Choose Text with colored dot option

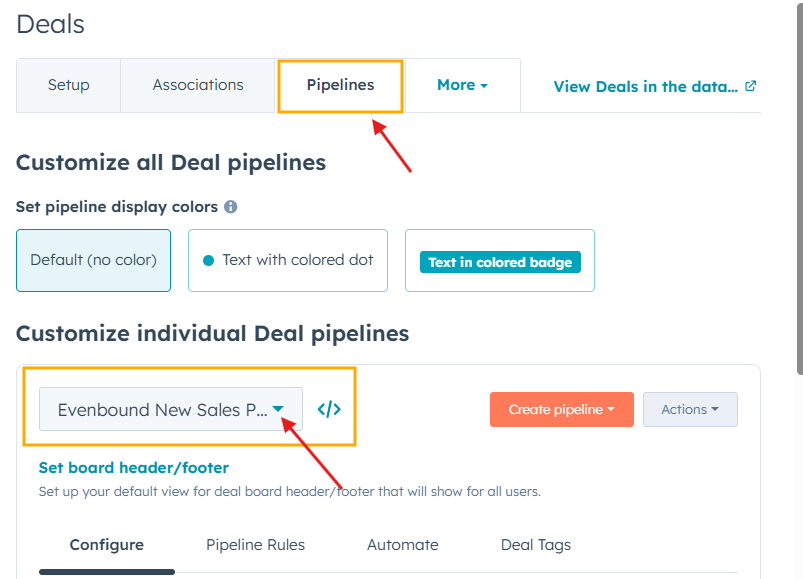288,260
